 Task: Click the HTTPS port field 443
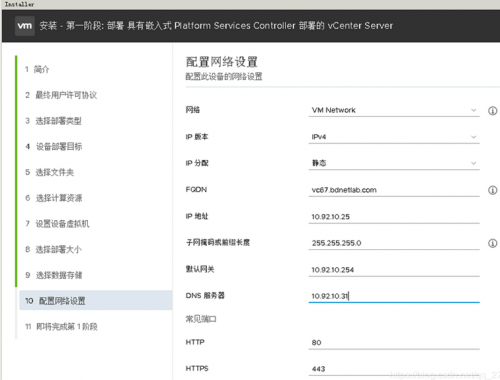click(394, 369)
